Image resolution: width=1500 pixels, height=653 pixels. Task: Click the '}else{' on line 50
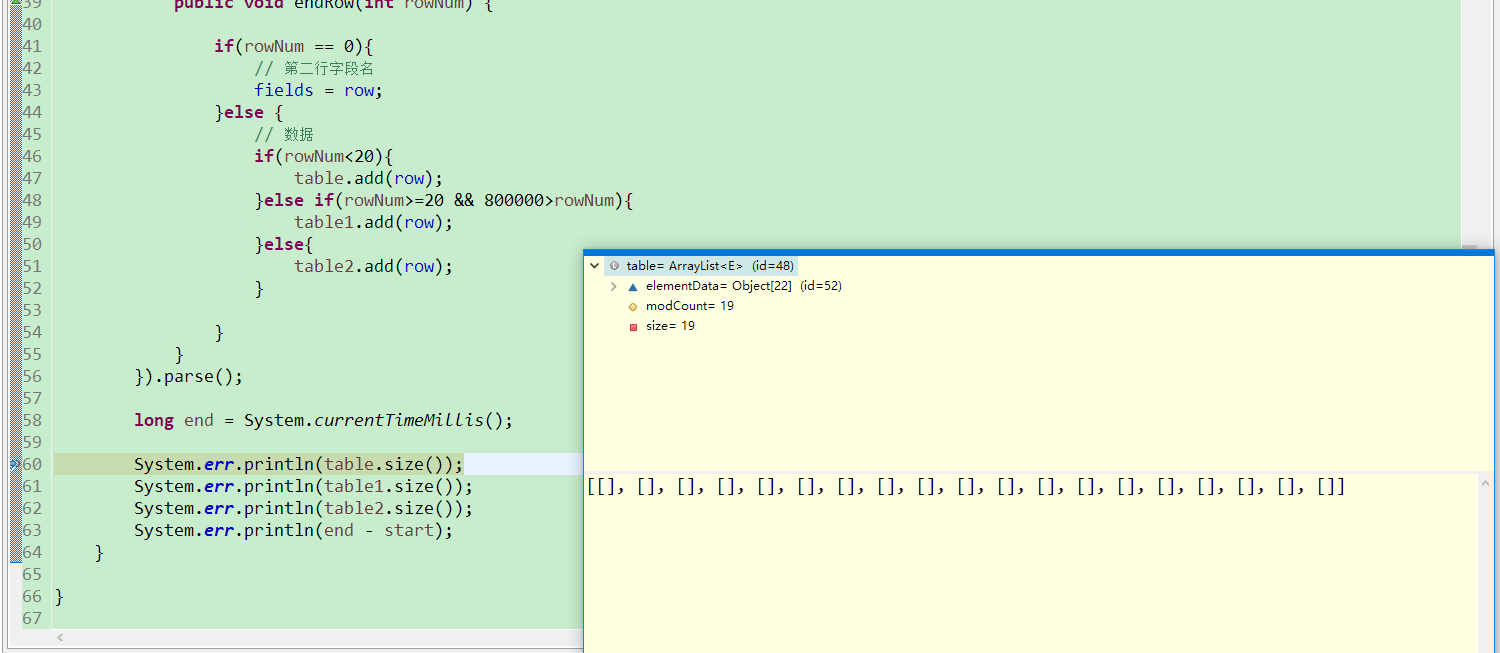coord(284,244)
